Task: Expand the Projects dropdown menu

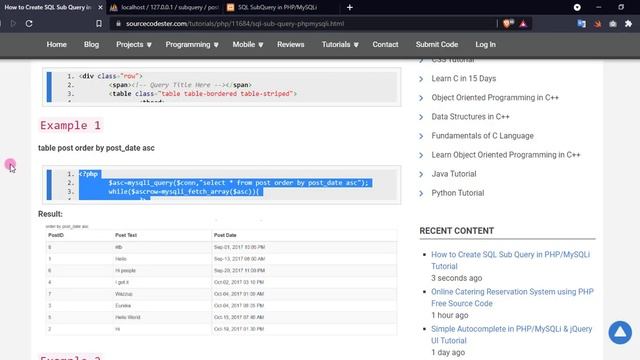Action: [134, 44]
